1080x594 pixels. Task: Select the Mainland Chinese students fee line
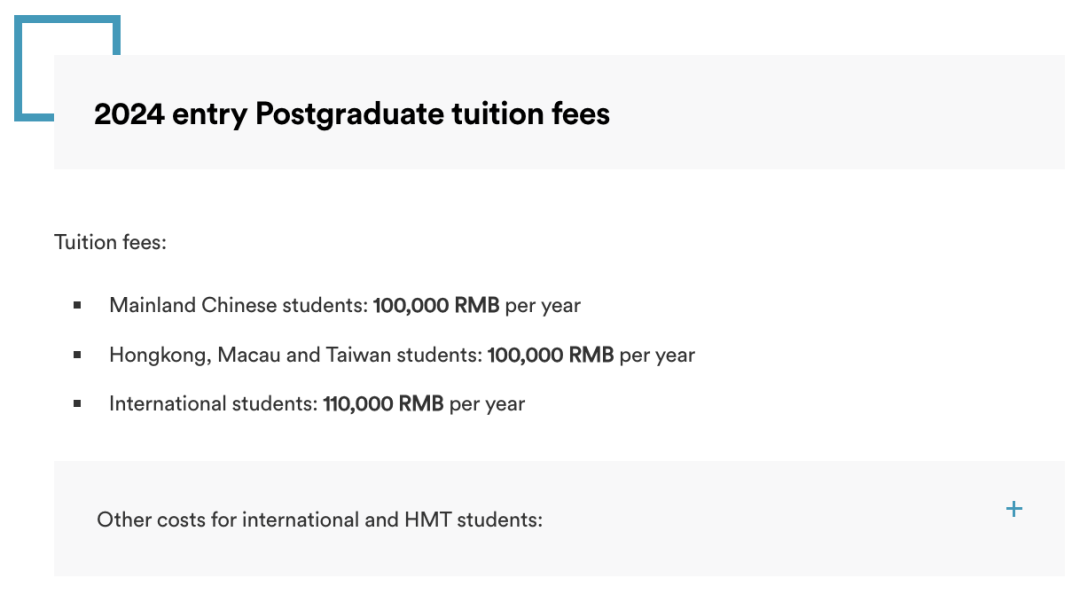pos(344,305)
